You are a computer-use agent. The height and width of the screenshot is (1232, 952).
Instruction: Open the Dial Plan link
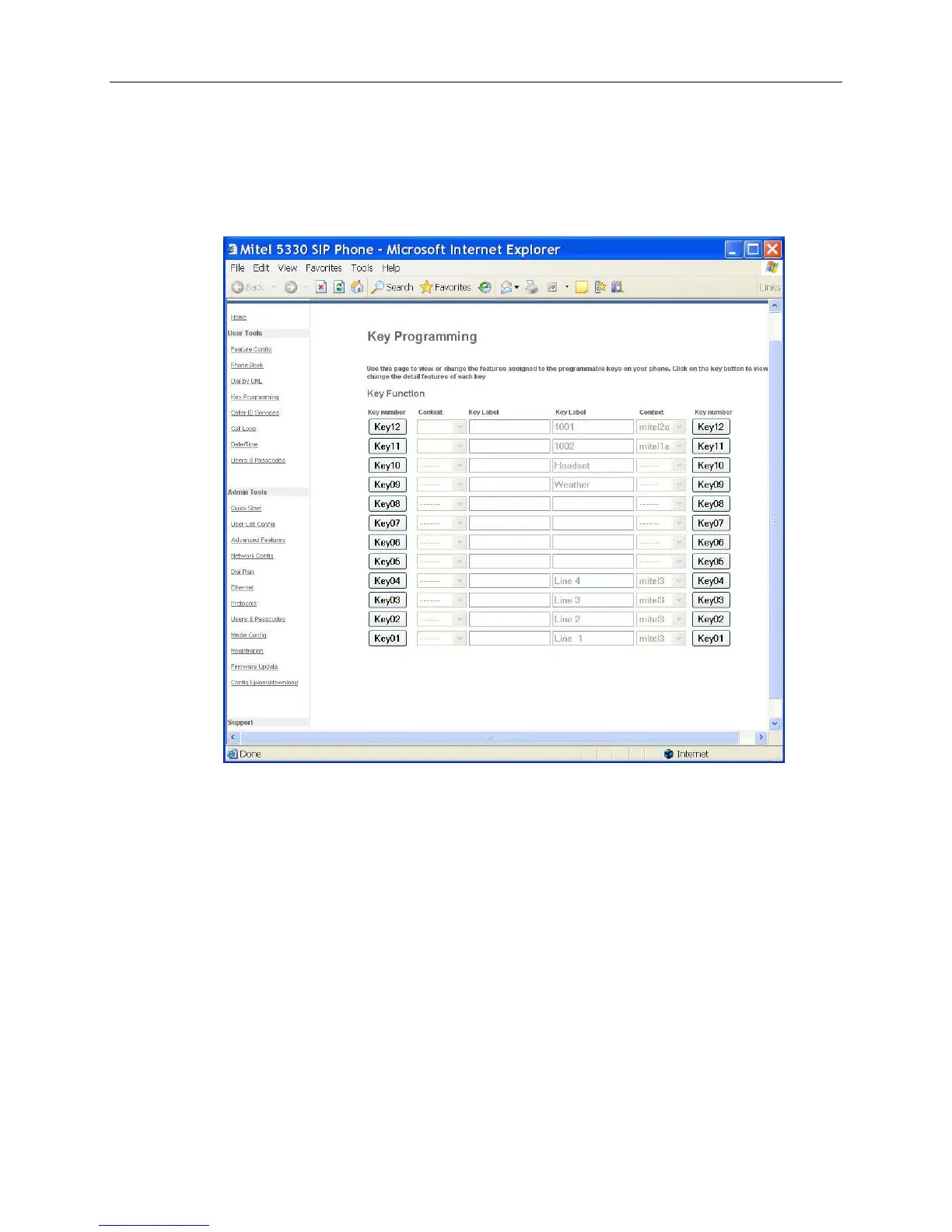(243, 572)
